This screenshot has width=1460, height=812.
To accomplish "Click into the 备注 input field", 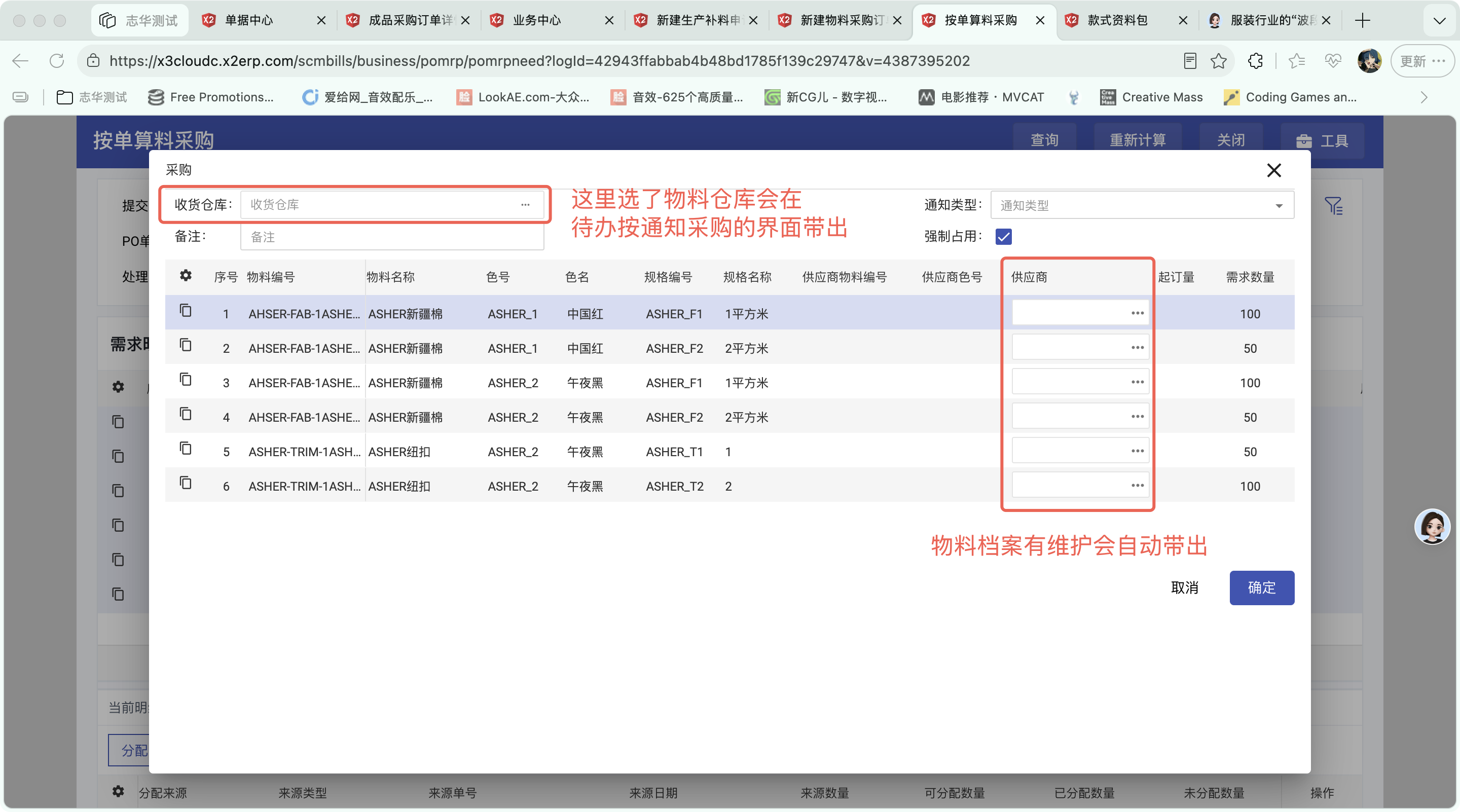I will tap(392, 237).
